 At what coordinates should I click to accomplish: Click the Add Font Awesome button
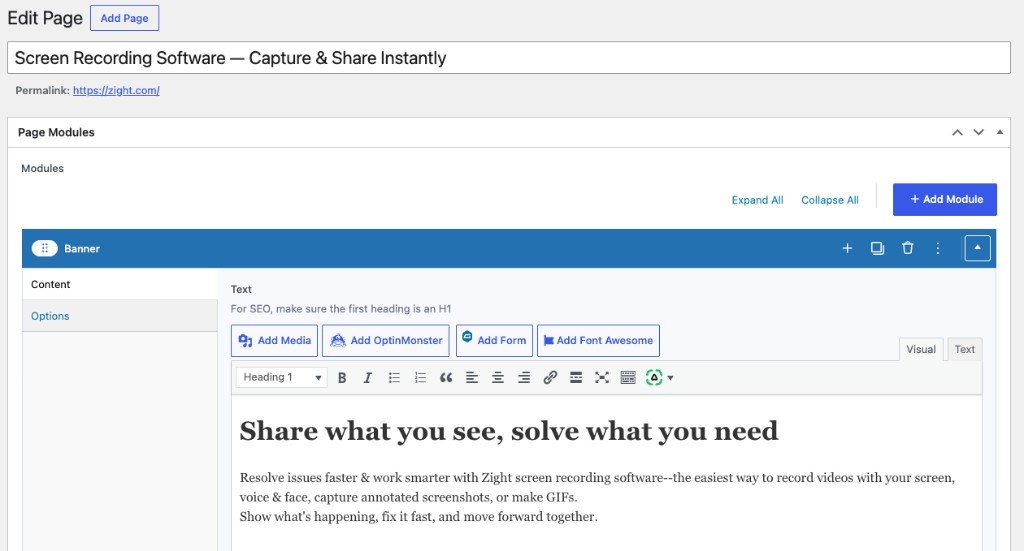pos(598,341)
